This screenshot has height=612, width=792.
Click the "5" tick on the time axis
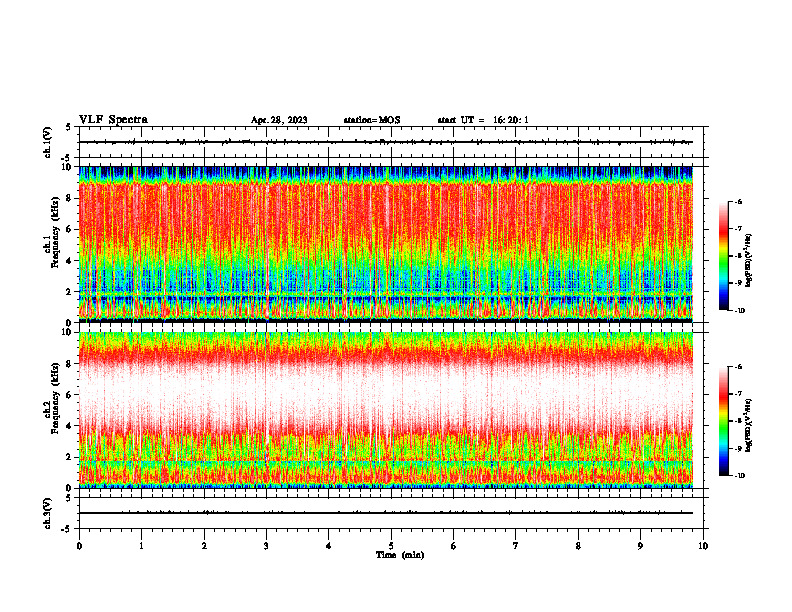[391, 546]
